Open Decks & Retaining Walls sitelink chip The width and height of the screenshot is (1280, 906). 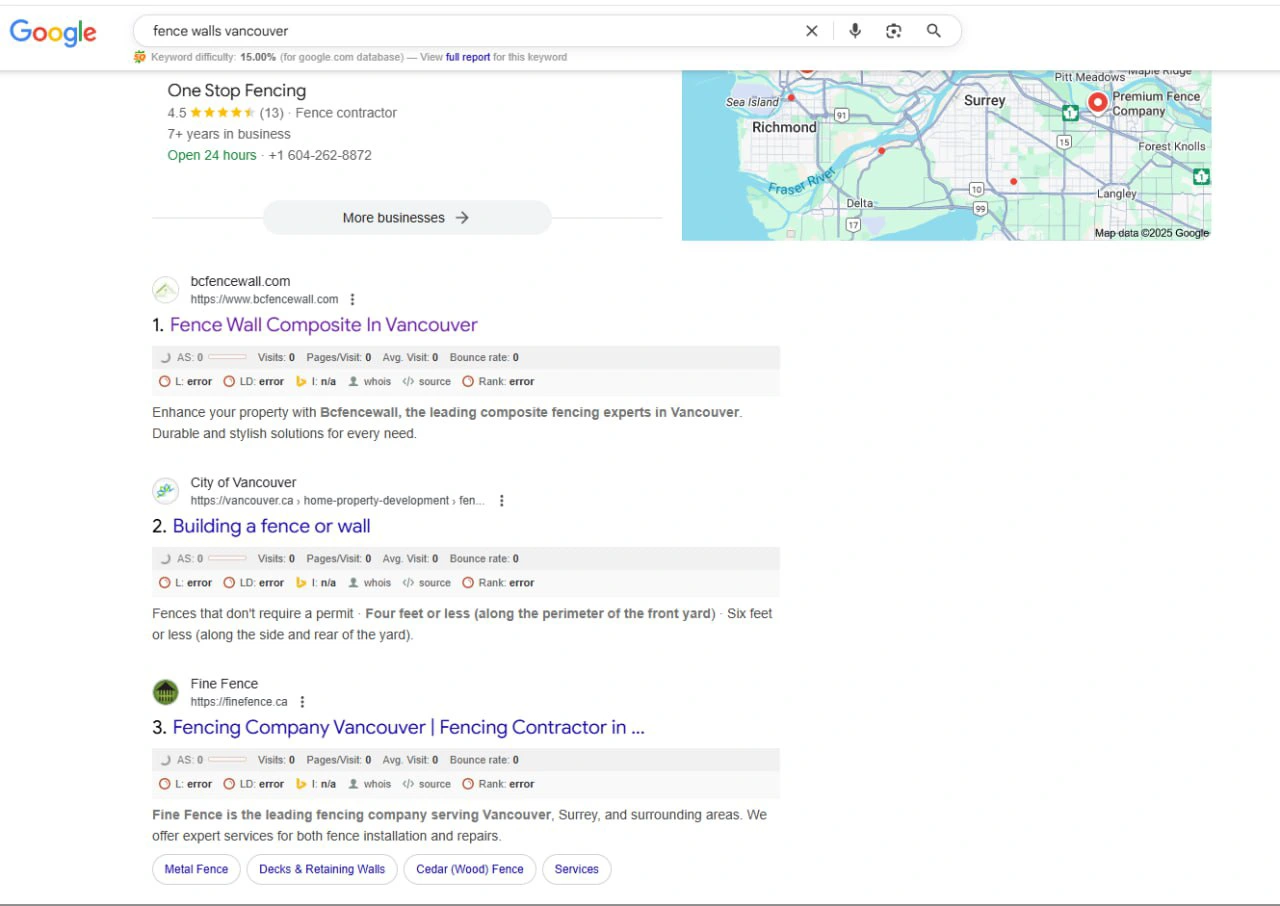322,869
